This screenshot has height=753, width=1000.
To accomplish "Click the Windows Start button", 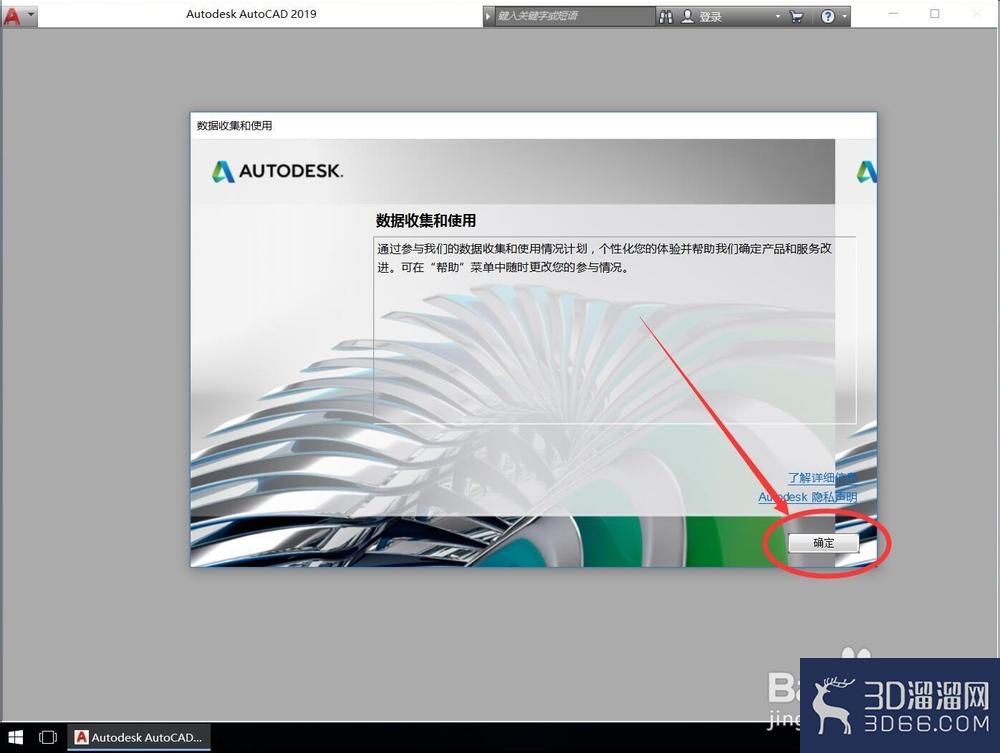I will click(15, 737).
